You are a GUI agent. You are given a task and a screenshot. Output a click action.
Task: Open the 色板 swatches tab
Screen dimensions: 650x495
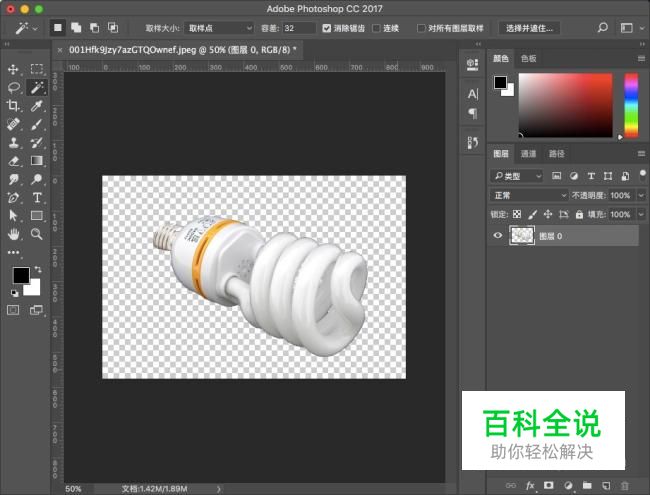point(528,59)
